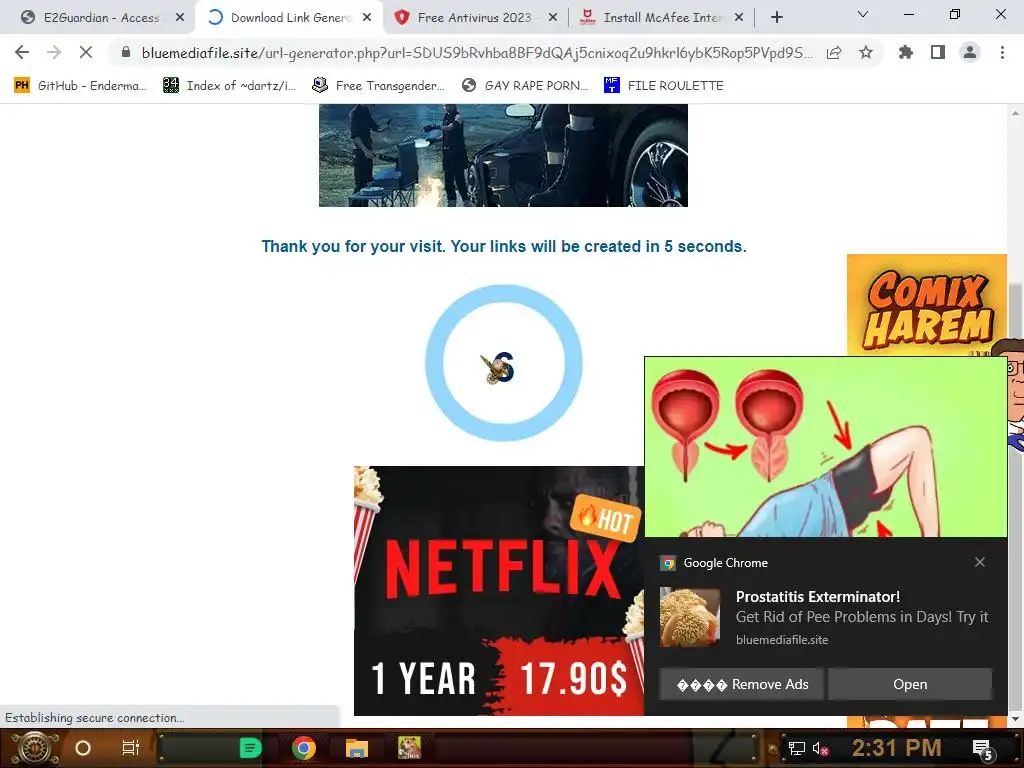Open the Free Transgender... bookmark
1024x768 pixels.
tap(379, 86)
